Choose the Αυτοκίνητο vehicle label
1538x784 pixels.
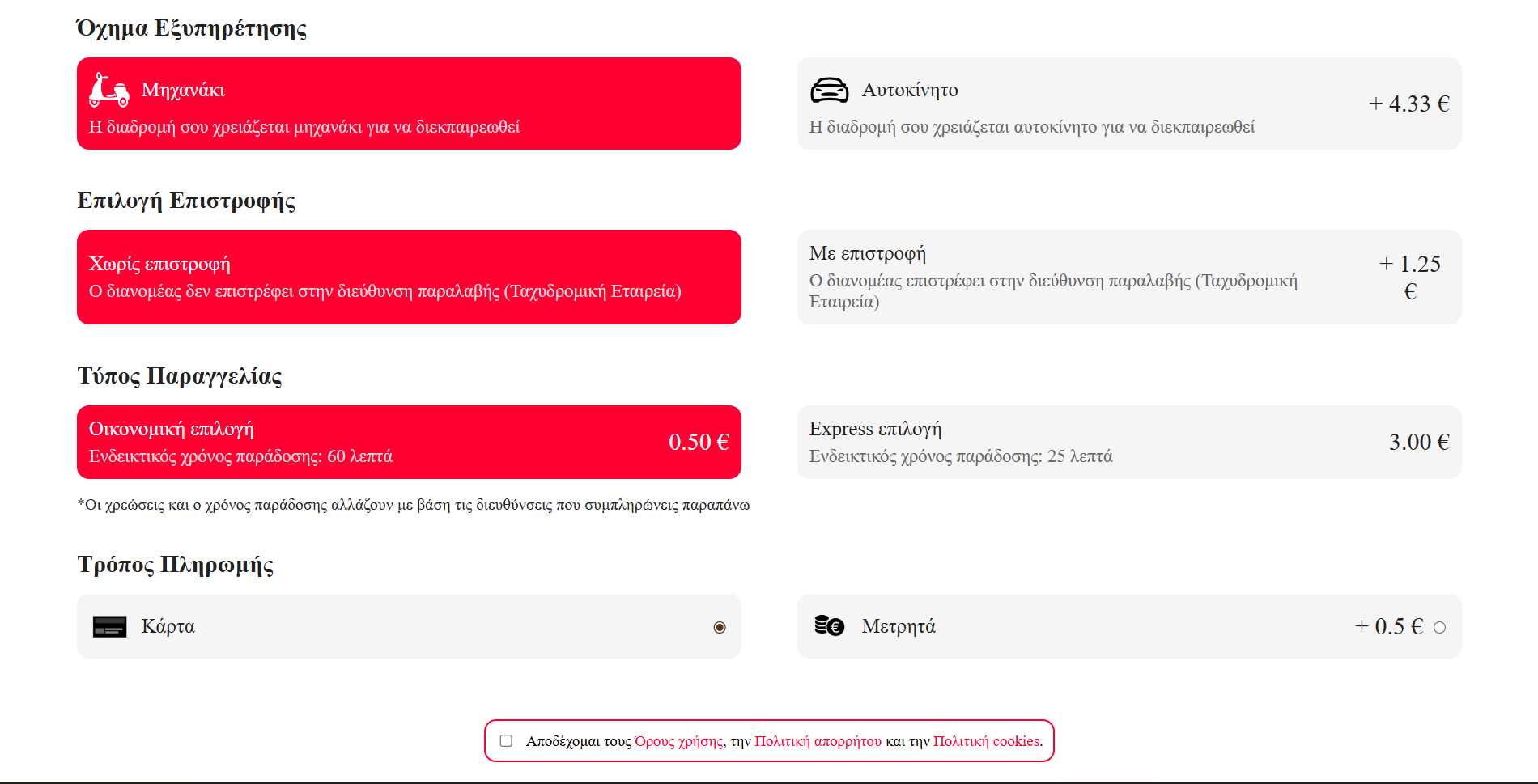tap(910, 90)
